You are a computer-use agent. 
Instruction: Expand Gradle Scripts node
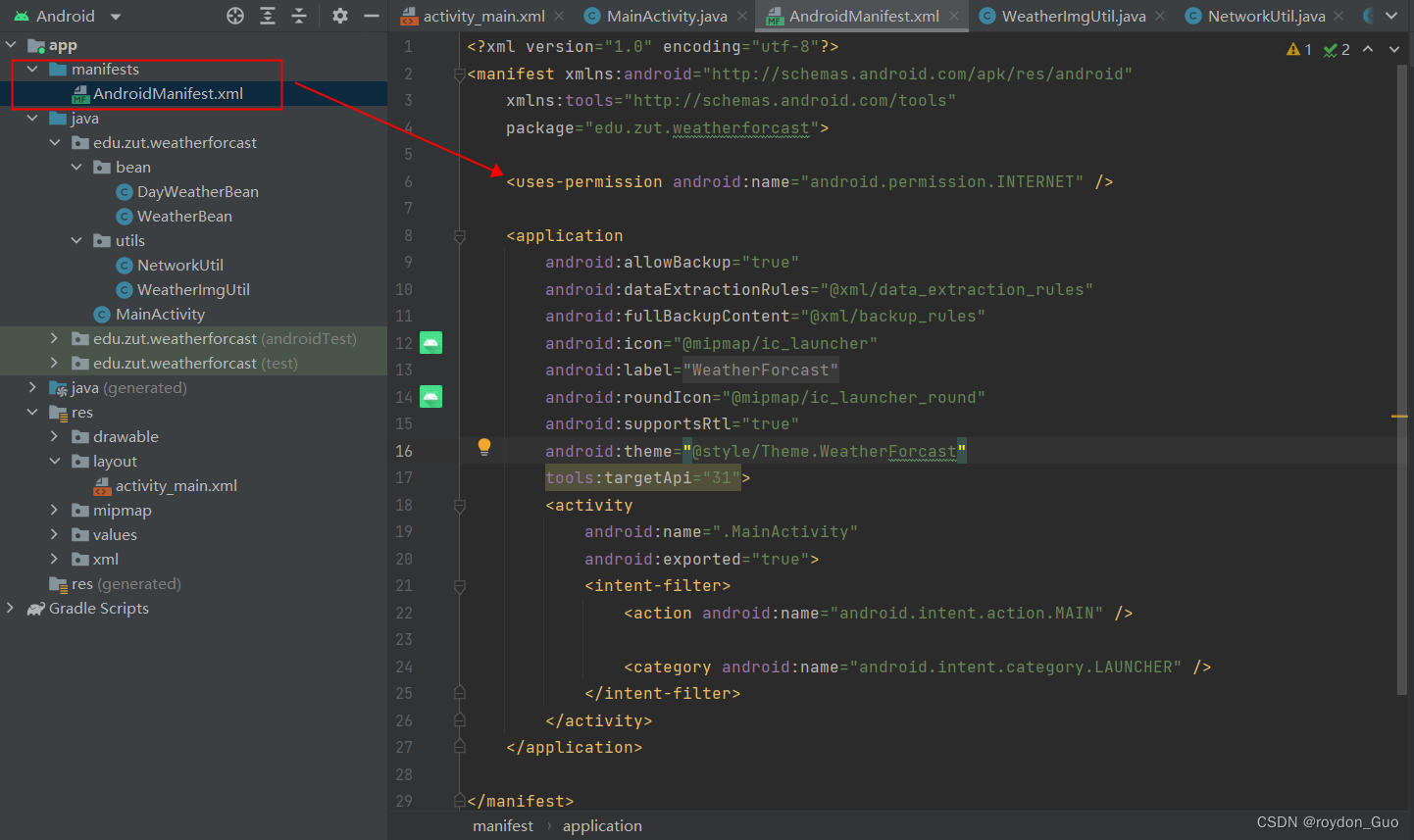pos(11,609)
